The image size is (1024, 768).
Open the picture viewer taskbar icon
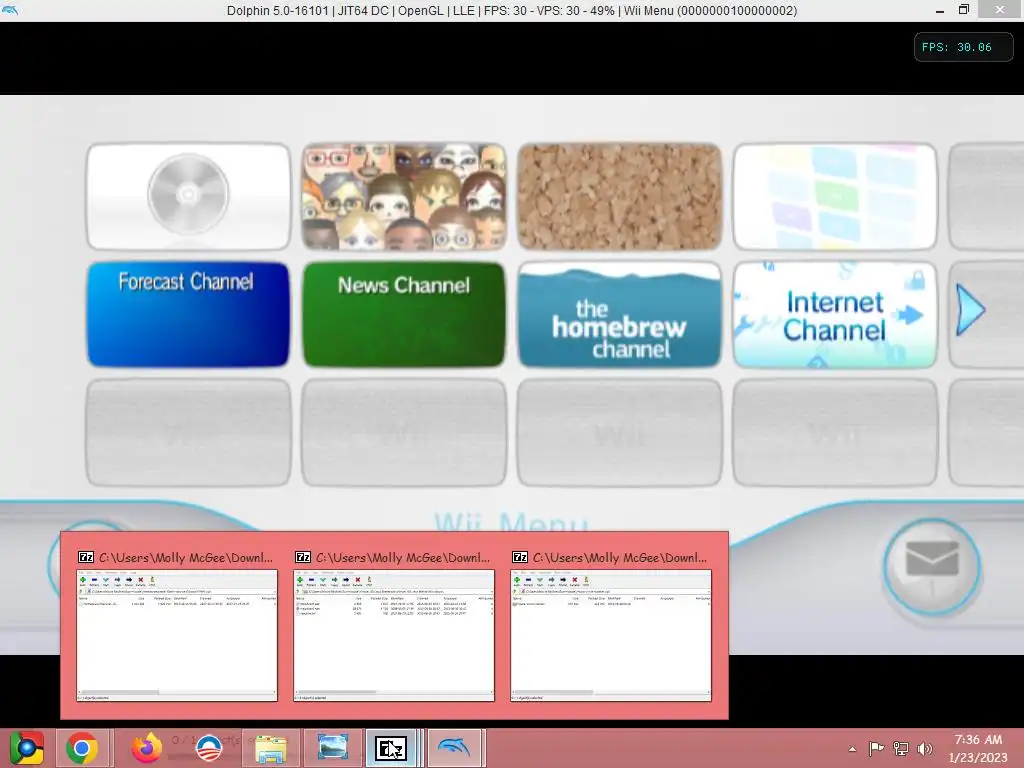point(332,748)
